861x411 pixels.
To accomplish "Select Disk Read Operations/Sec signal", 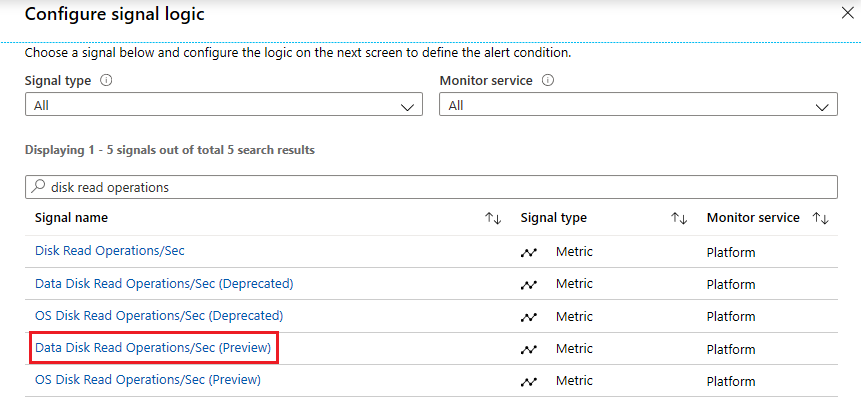I will click(x=110, y=251).
